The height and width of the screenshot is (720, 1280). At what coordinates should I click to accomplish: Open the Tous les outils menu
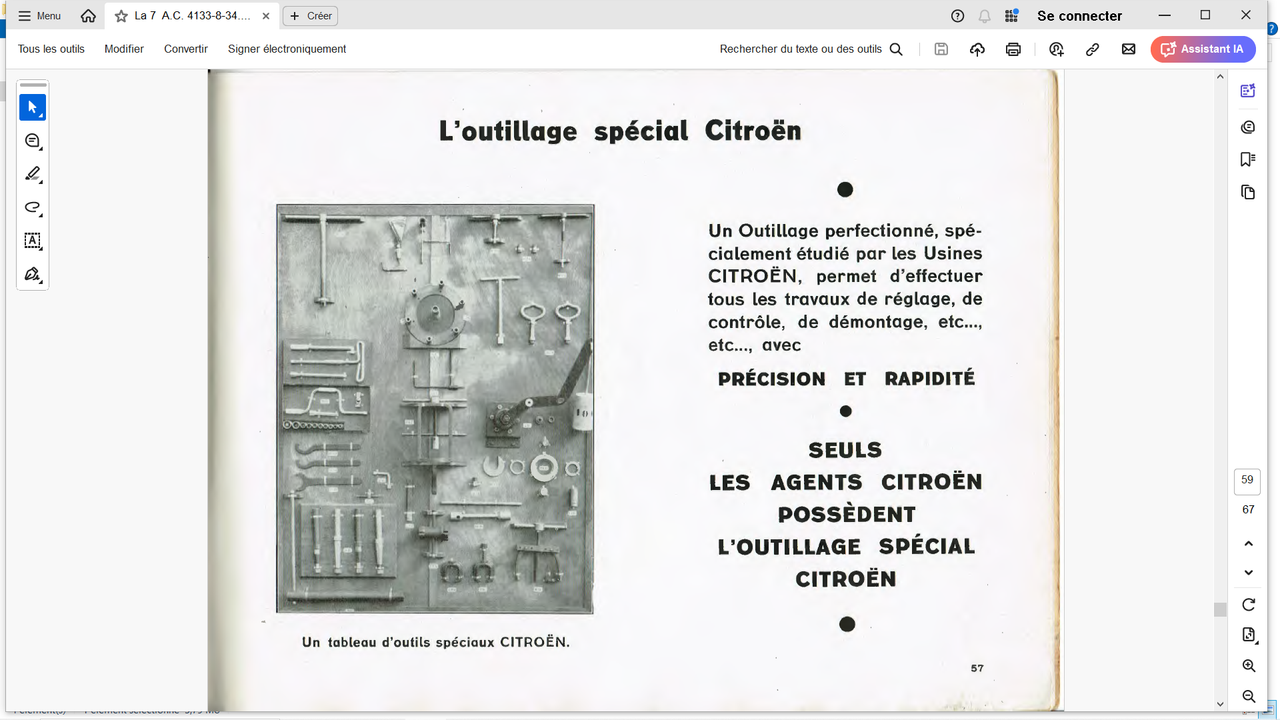click(51, 49)
